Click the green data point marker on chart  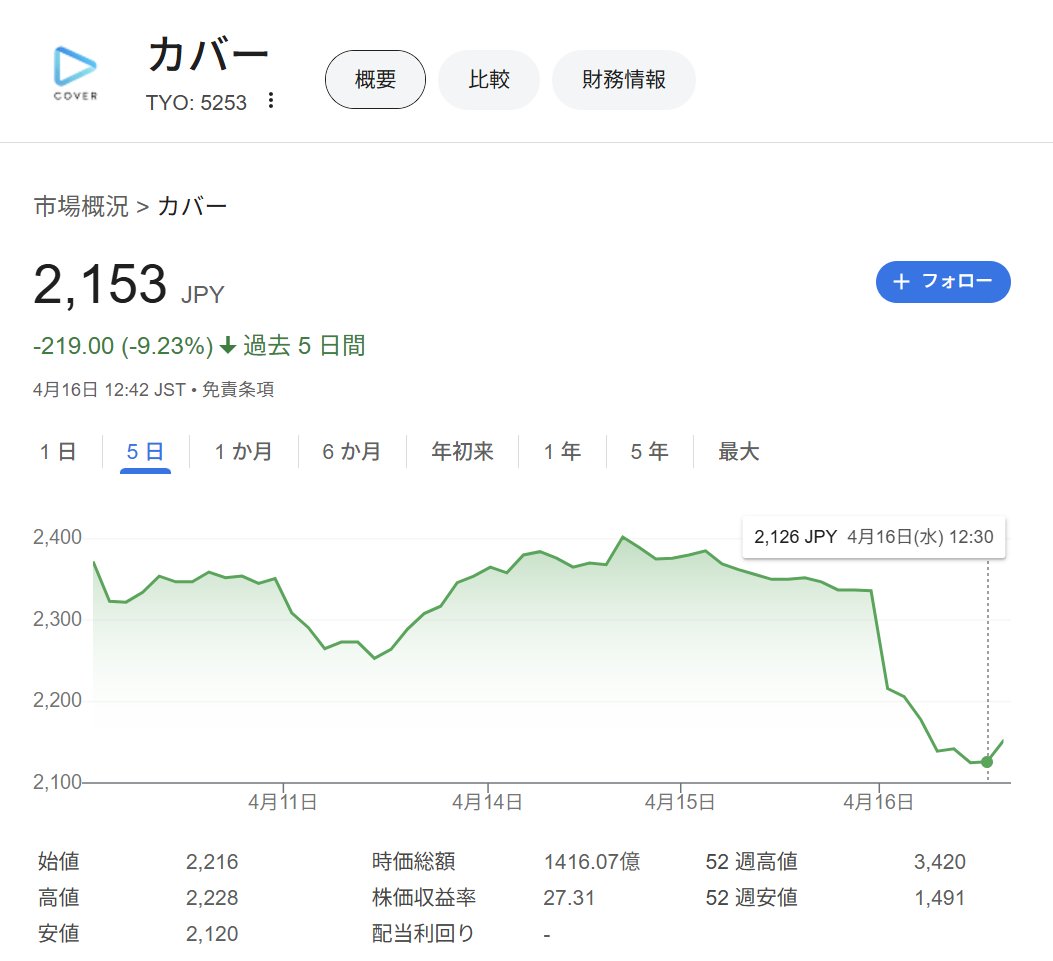(987, 762)
